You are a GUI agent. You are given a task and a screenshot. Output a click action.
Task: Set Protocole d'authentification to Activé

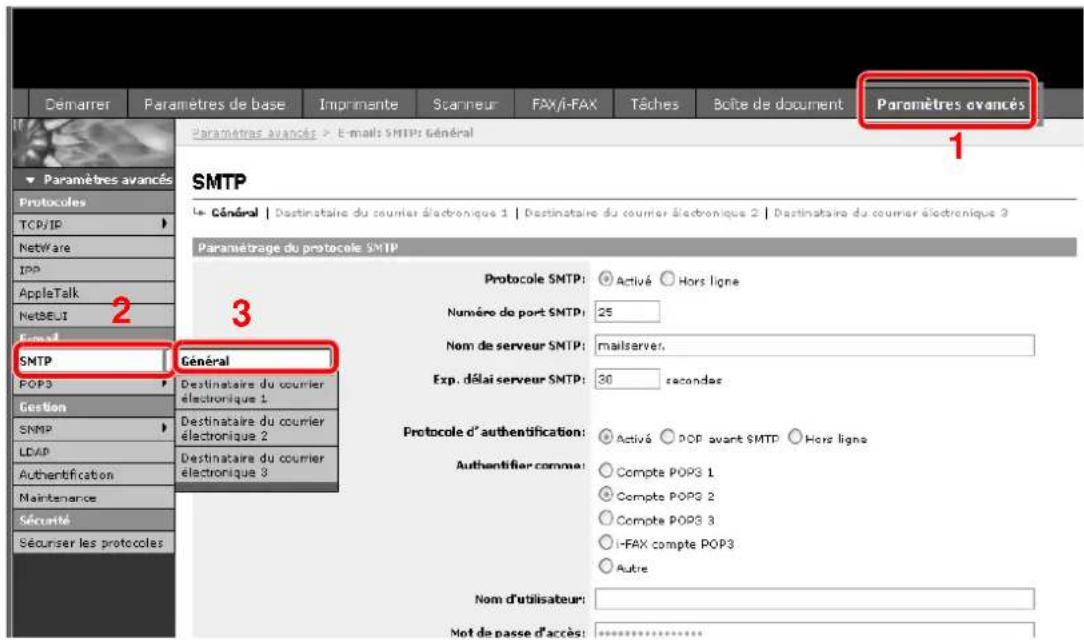(606, 437)
